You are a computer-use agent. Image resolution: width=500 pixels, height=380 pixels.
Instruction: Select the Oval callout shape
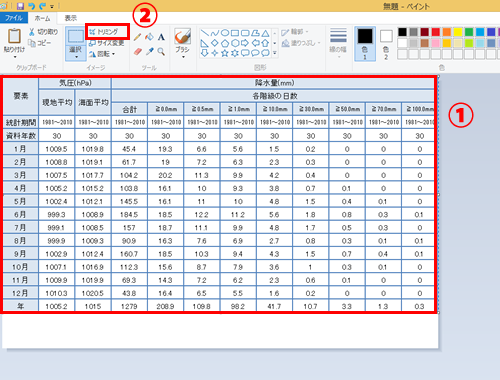[x=255, y=53]
